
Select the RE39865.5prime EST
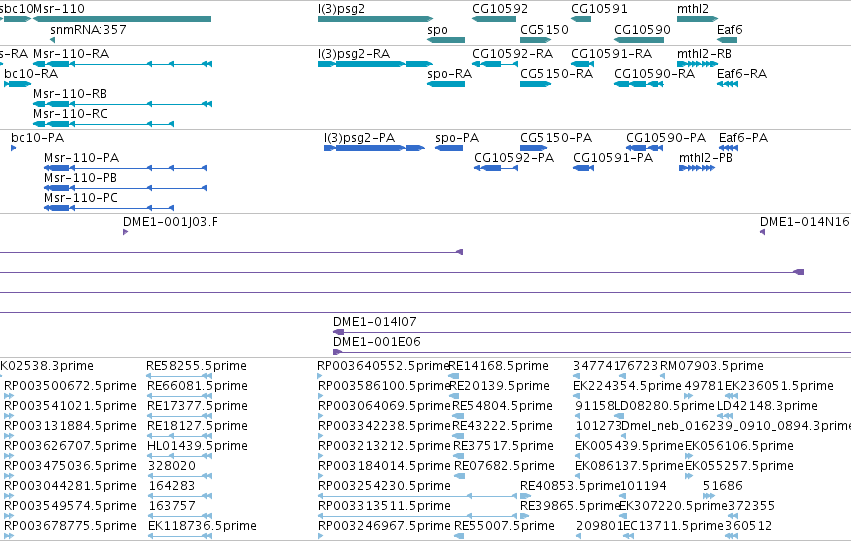525,516
